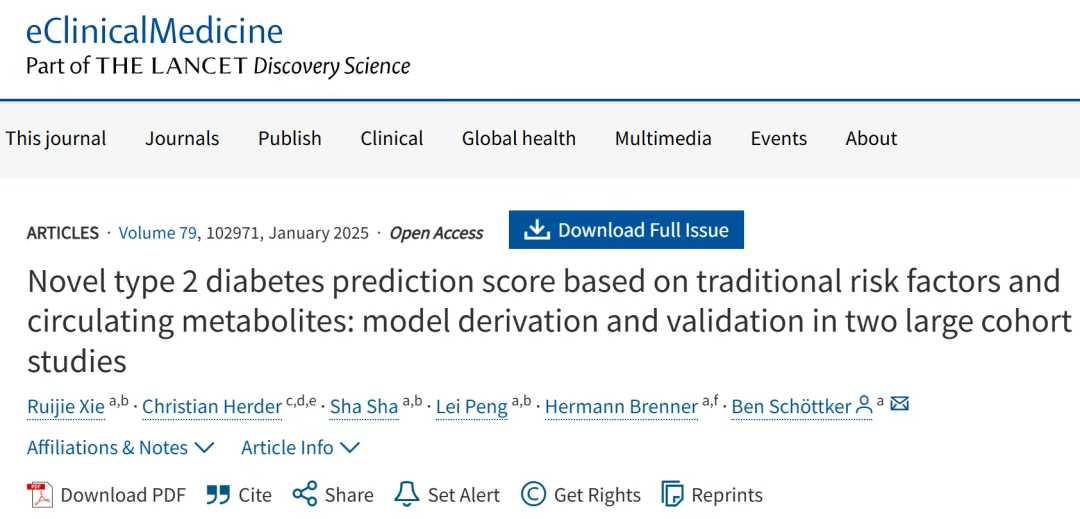Click the bell Set Alert icon
Viewport: 1080px width, 519px height.
pos(406,494)
